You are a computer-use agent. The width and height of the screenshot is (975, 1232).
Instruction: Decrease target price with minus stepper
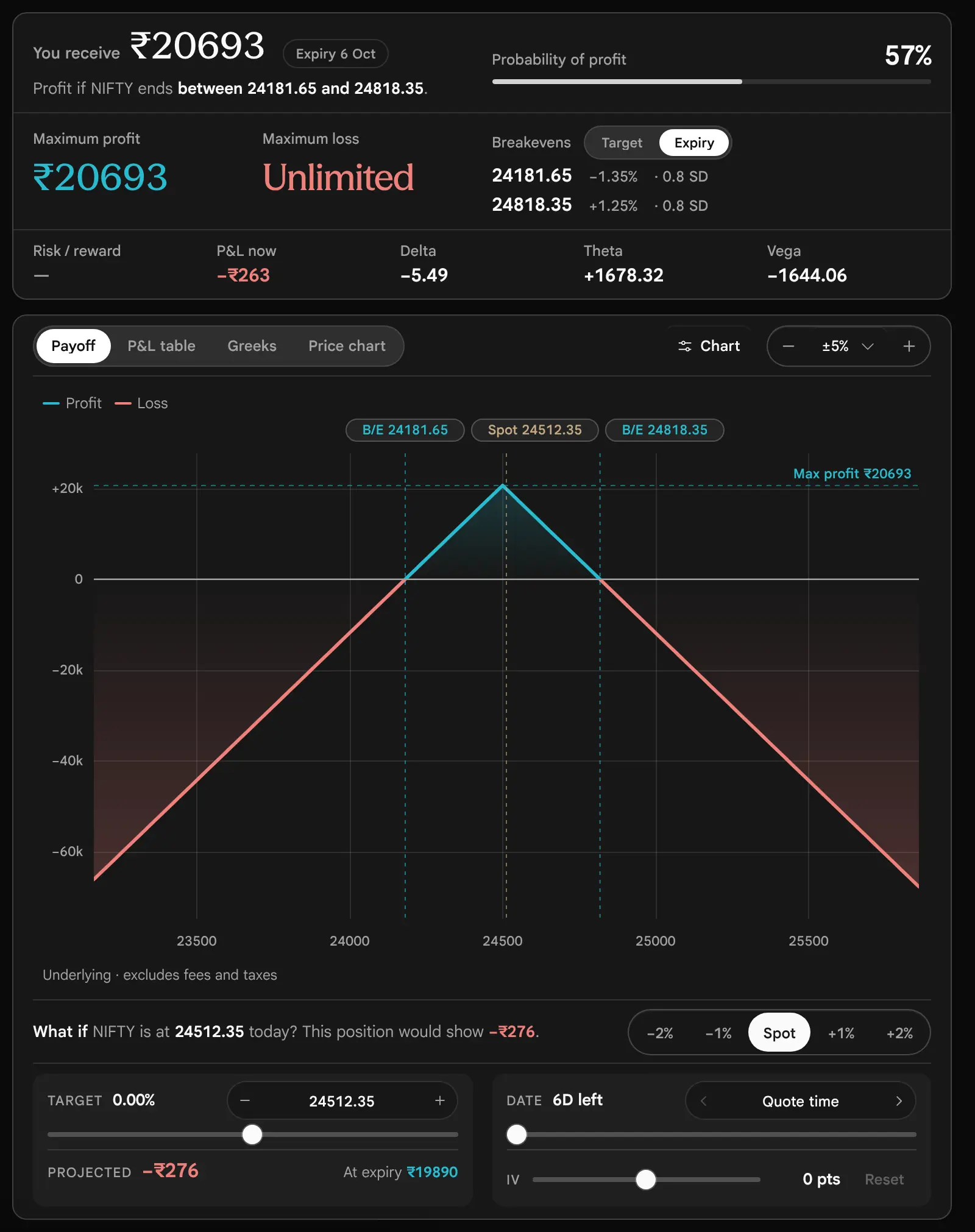[x=245, y=1100]
